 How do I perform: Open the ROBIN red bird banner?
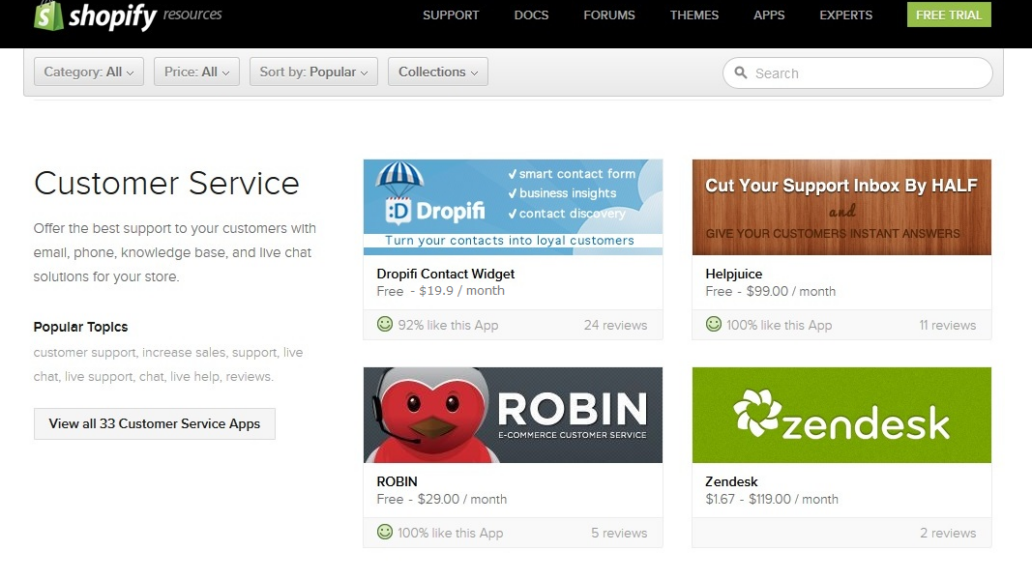pyautogui.click(x=512, y=415)
